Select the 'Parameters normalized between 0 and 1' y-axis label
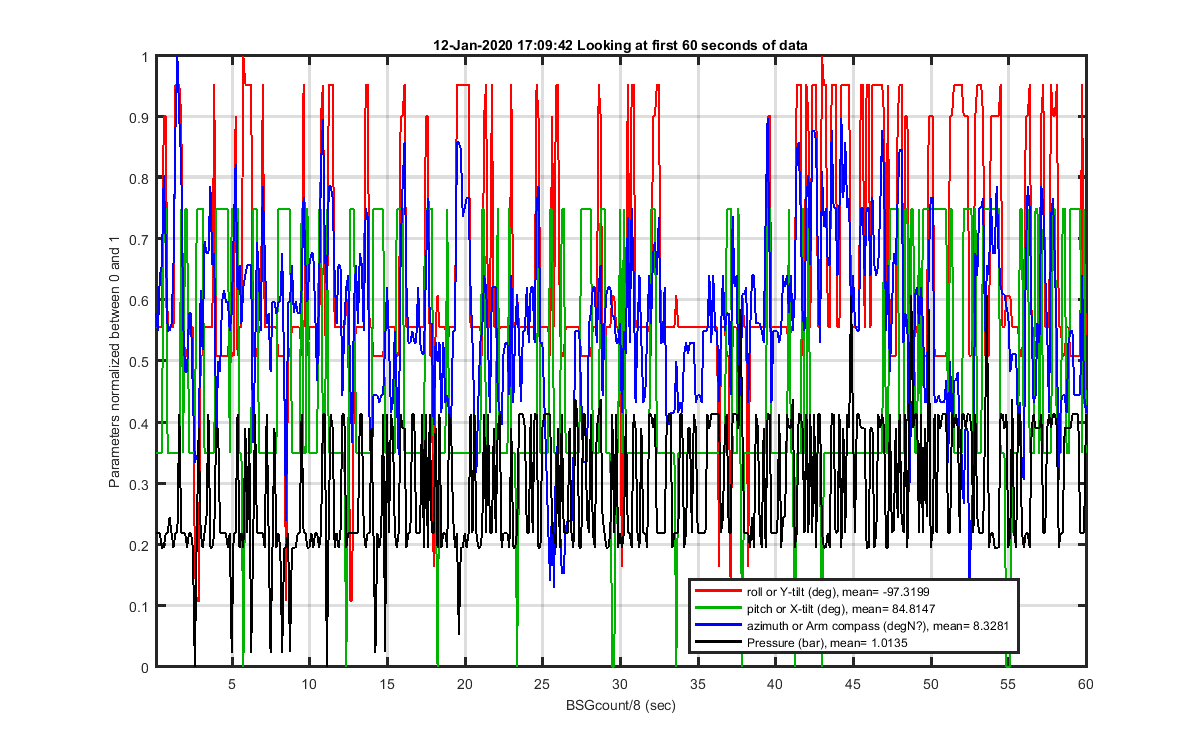The height and width of the screenshot is (750, 1200). tap(115, 362)
